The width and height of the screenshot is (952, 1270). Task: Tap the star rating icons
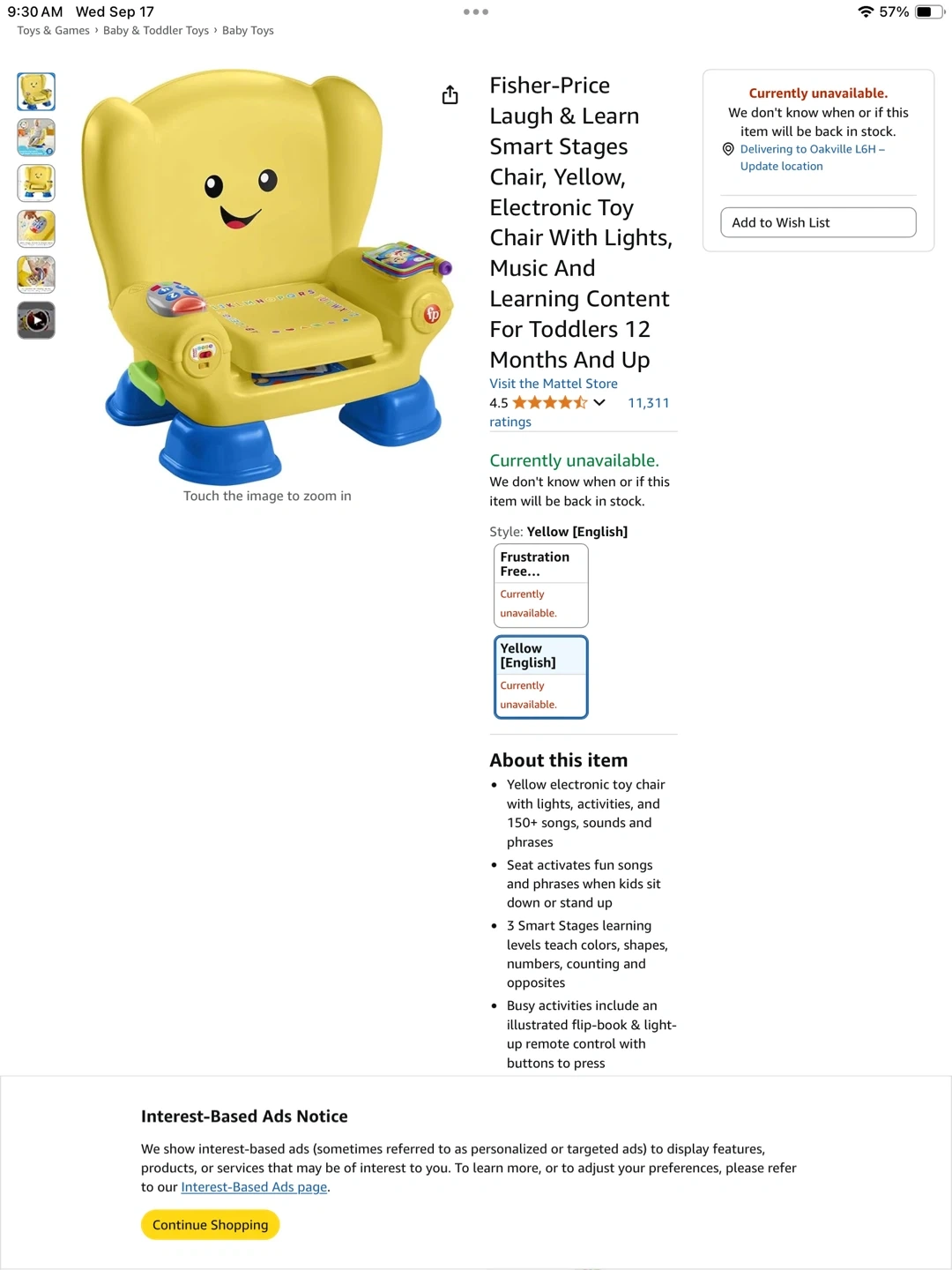tap(550, 403)
